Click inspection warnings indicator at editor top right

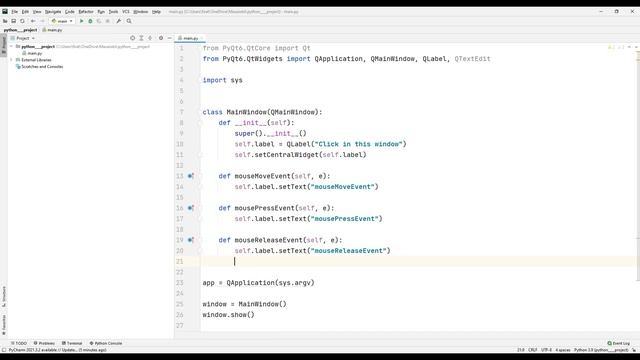(616, 48)
